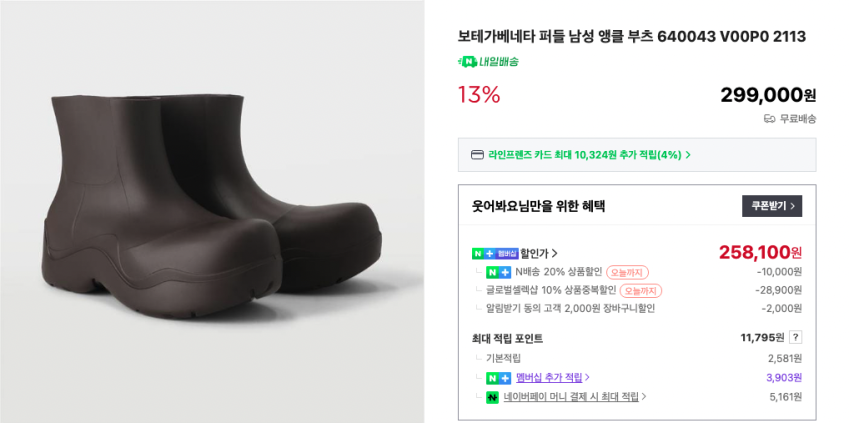Click the 내일배송 delivery badge

point(488,61)
